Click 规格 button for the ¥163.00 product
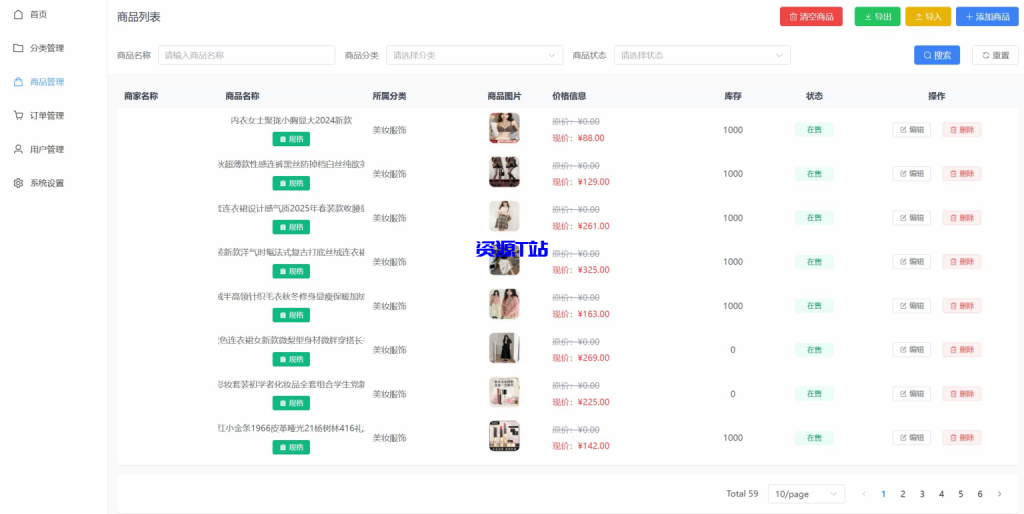Viewport: 1024px width, 514px height. pyautogui.click(x=291, y=315)
